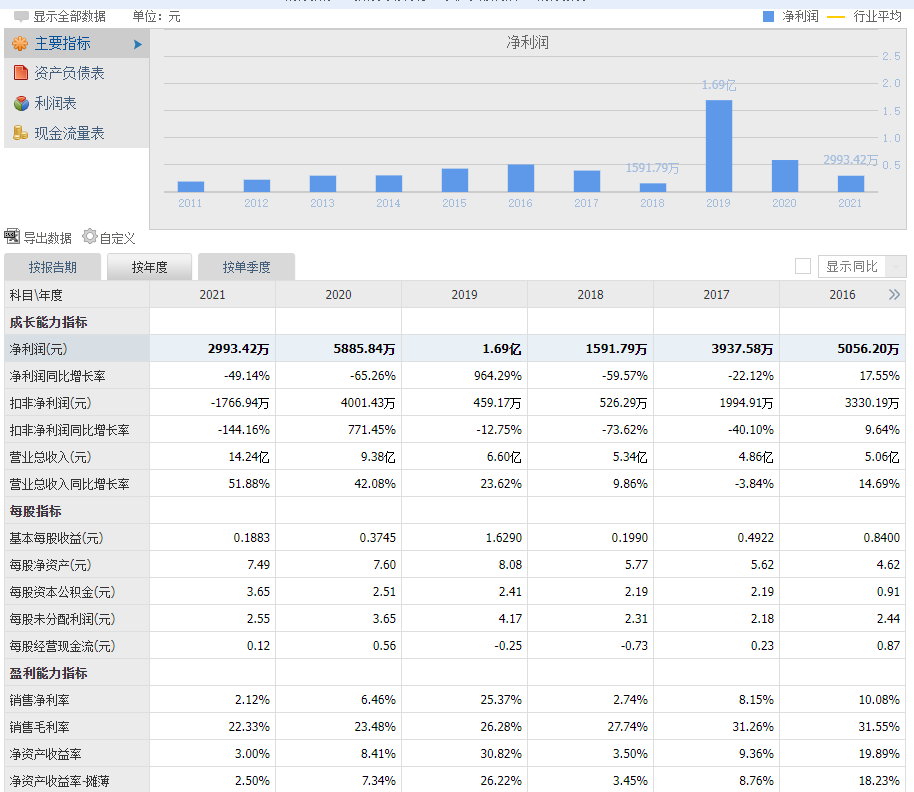
Task: Click the 盈利能力指标 section heading
Action: click(48, 673)
